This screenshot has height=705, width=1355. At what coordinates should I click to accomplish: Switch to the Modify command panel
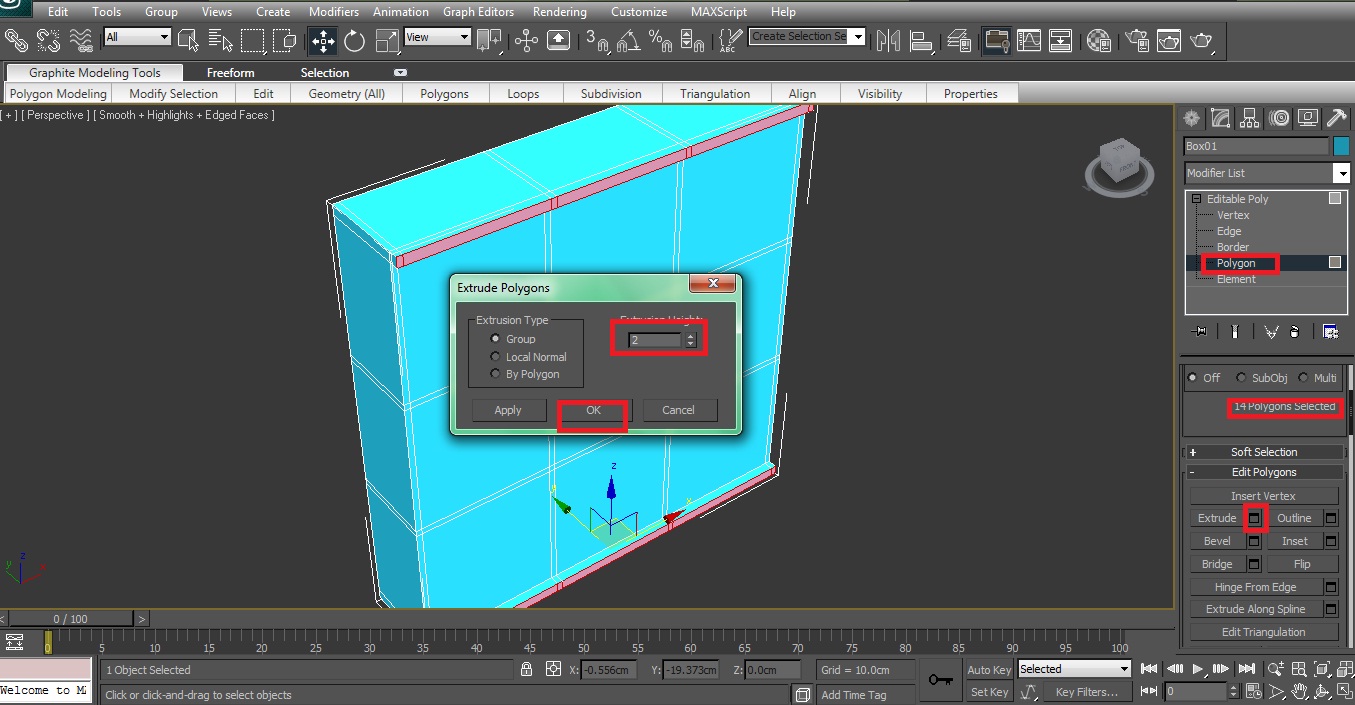tap(1220, 118)
